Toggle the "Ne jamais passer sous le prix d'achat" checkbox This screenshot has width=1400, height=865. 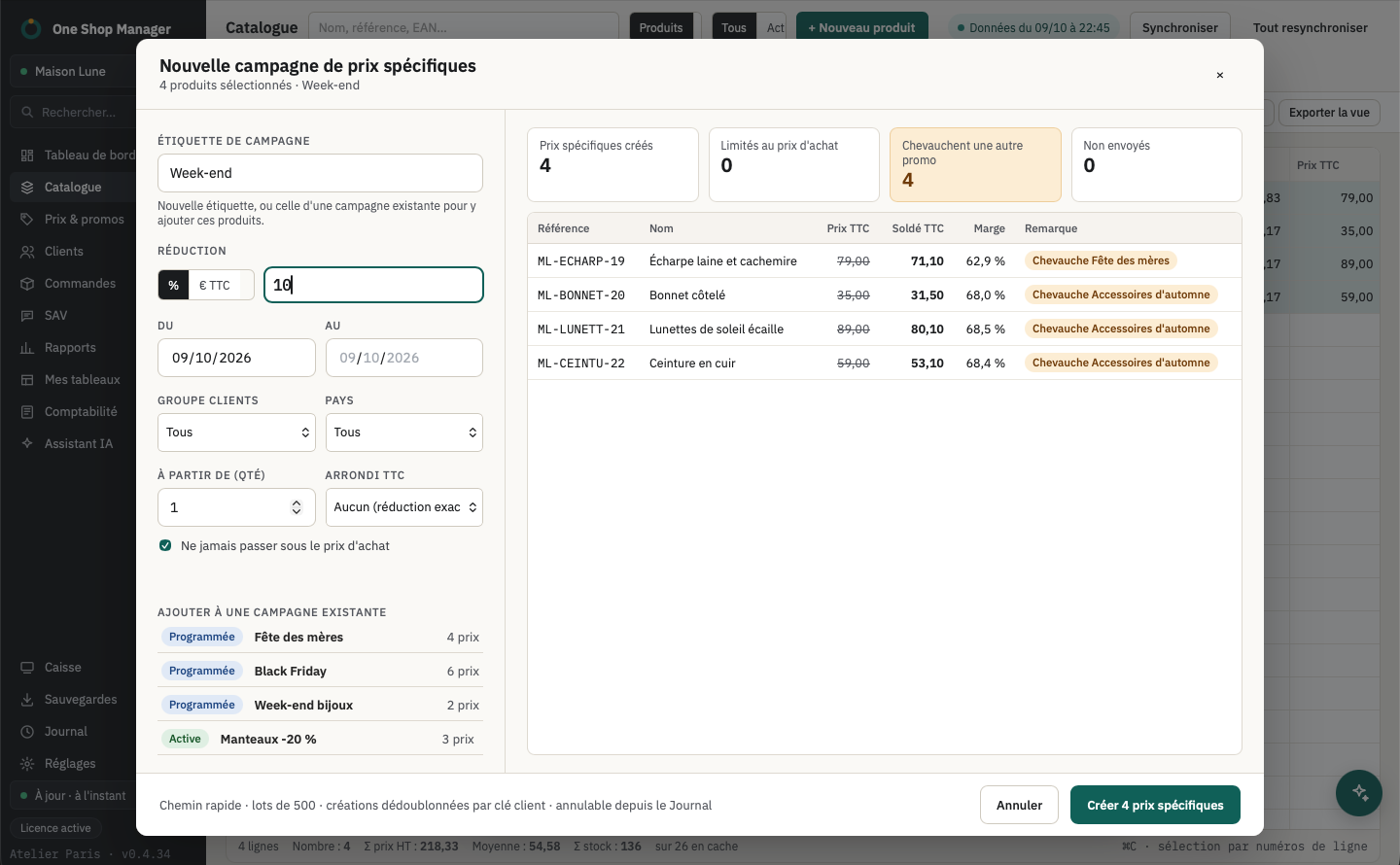(165, 546)
